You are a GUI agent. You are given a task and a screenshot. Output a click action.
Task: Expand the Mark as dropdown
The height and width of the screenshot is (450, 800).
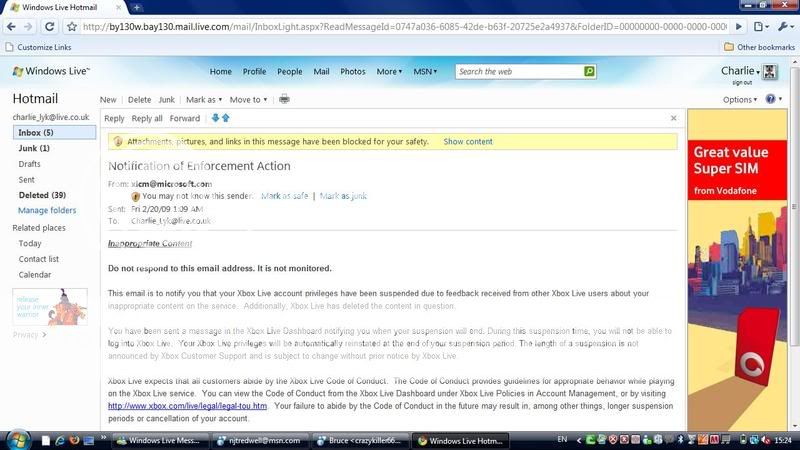click(204, 100)
